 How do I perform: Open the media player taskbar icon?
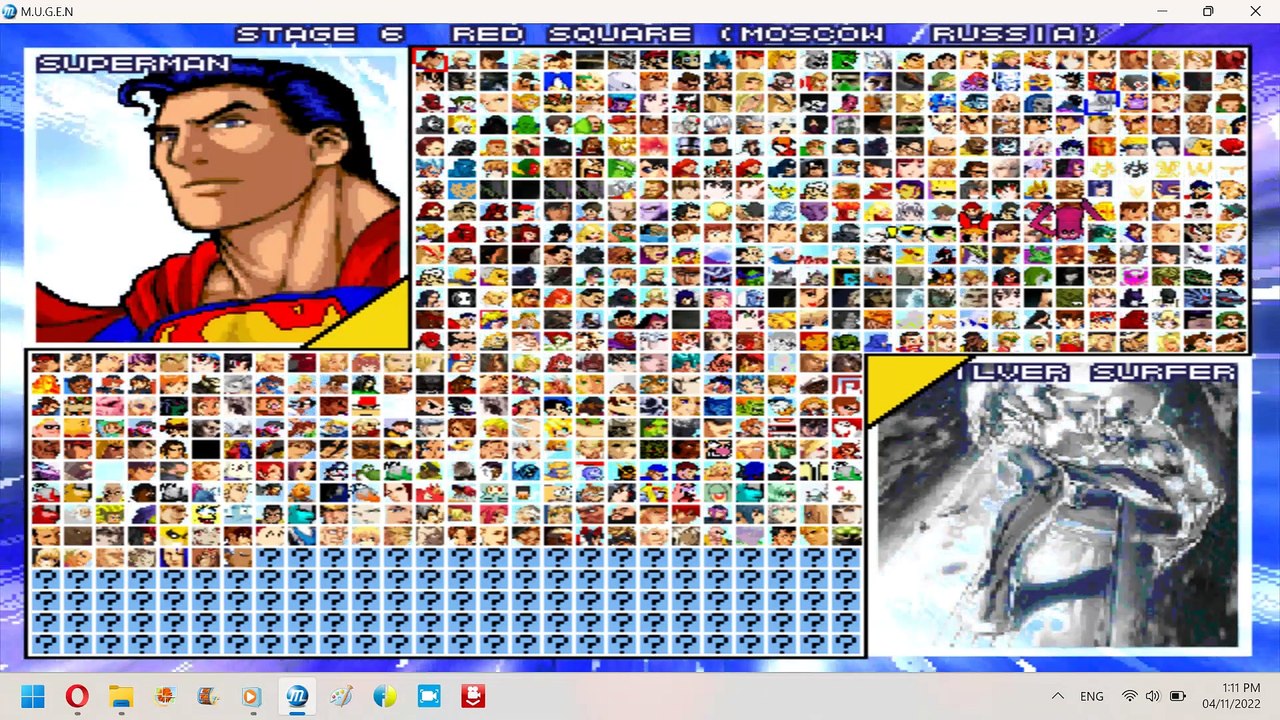point(252,696)
